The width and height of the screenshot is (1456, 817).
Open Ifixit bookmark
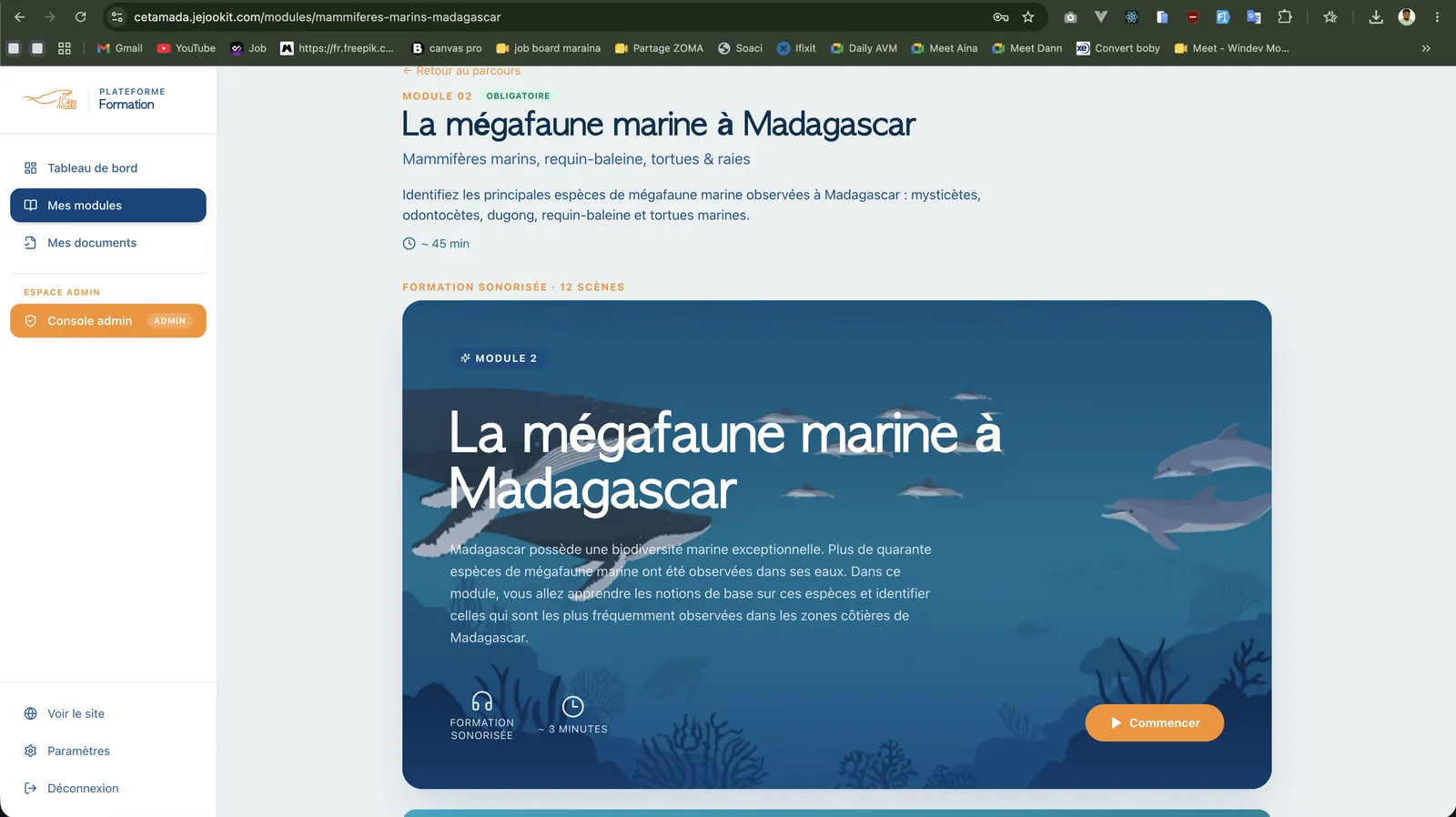click(x=796, y=48)
